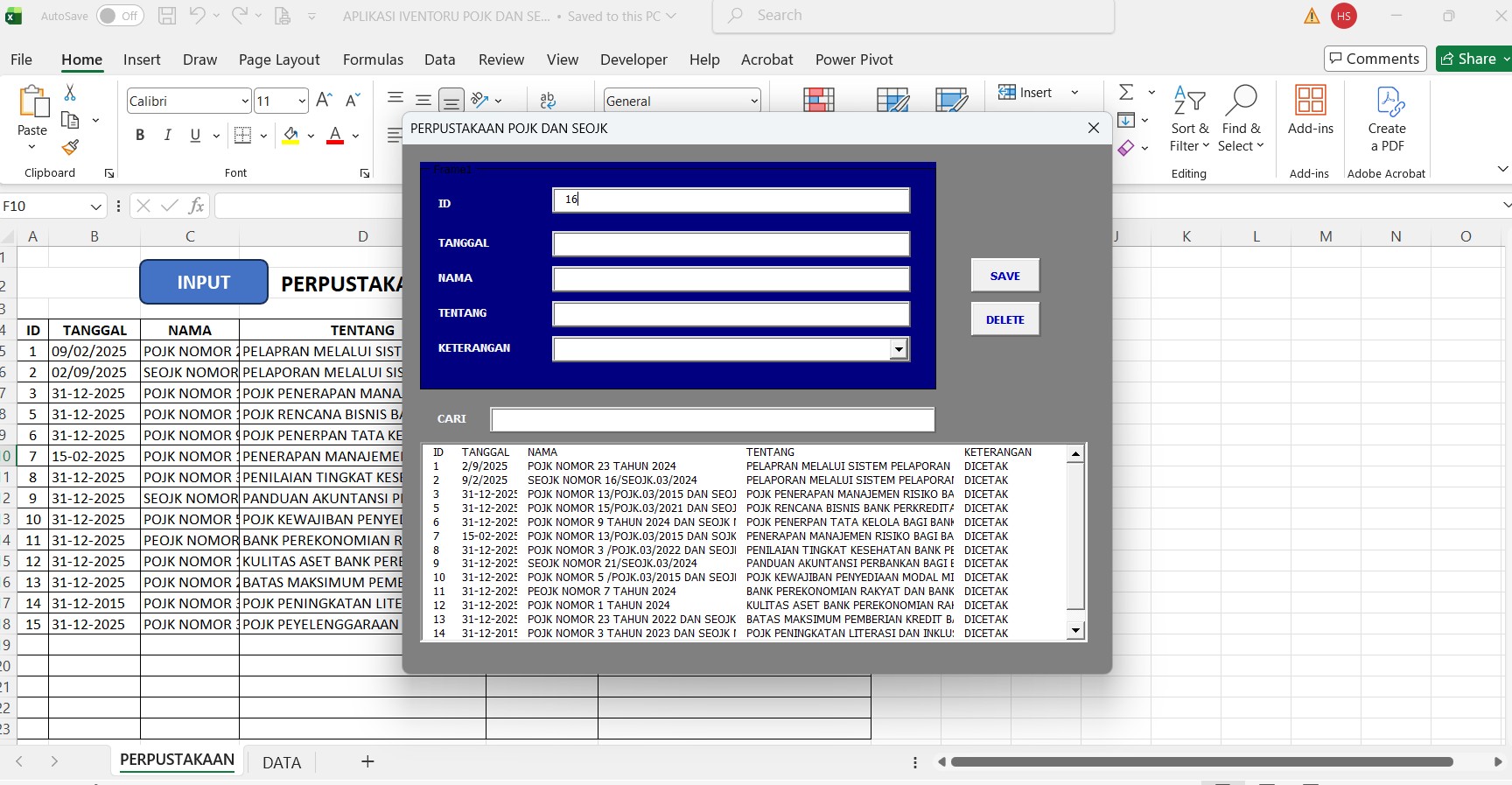1512x785 pixels.
Task: Toggle Bold formatting
Action: pyautogui.click(x=140, y=136)
